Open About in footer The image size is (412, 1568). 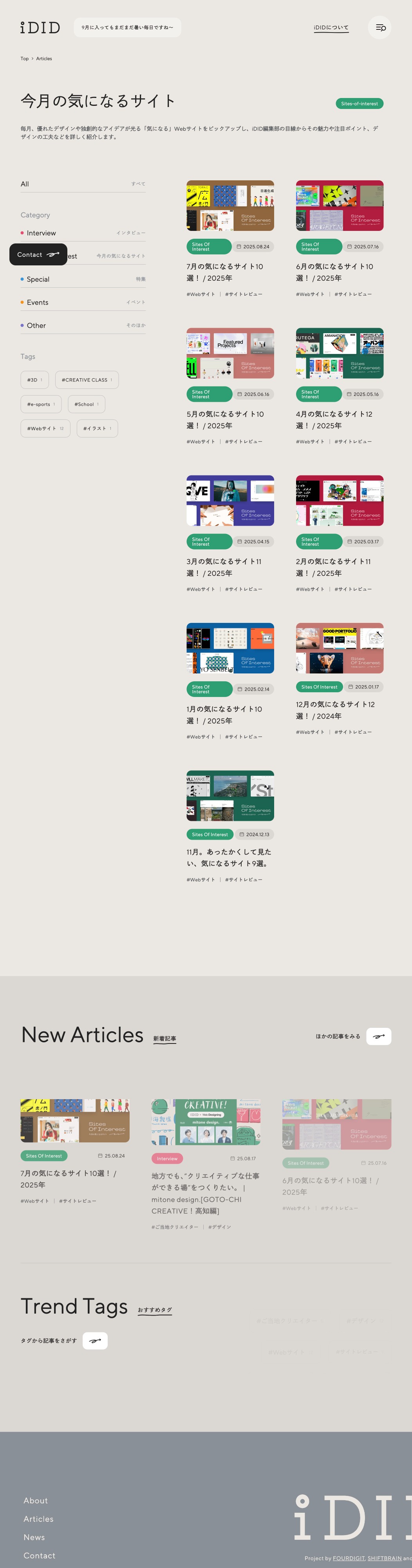tap(36, 1501)
